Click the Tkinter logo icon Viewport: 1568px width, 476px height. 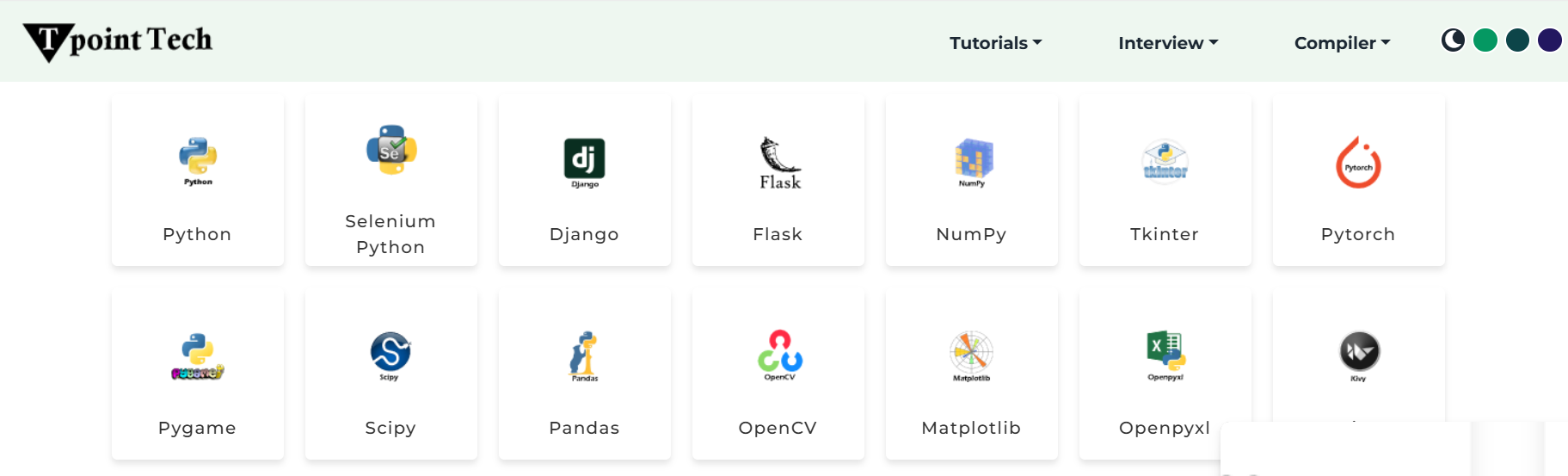[1165, 161]
